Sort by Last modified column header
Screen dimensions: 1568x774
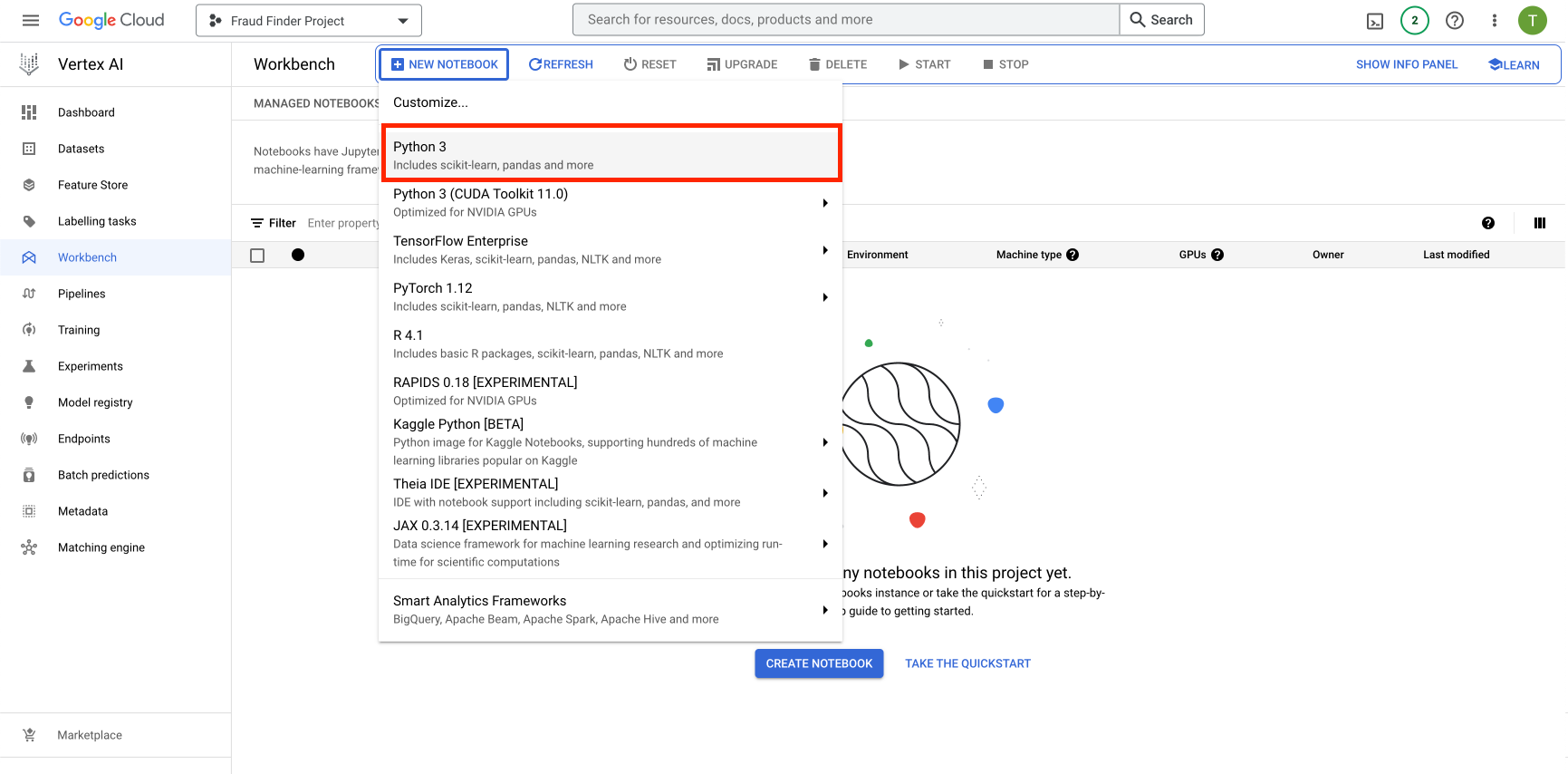pyautogui.click(x=1456, y=255)
